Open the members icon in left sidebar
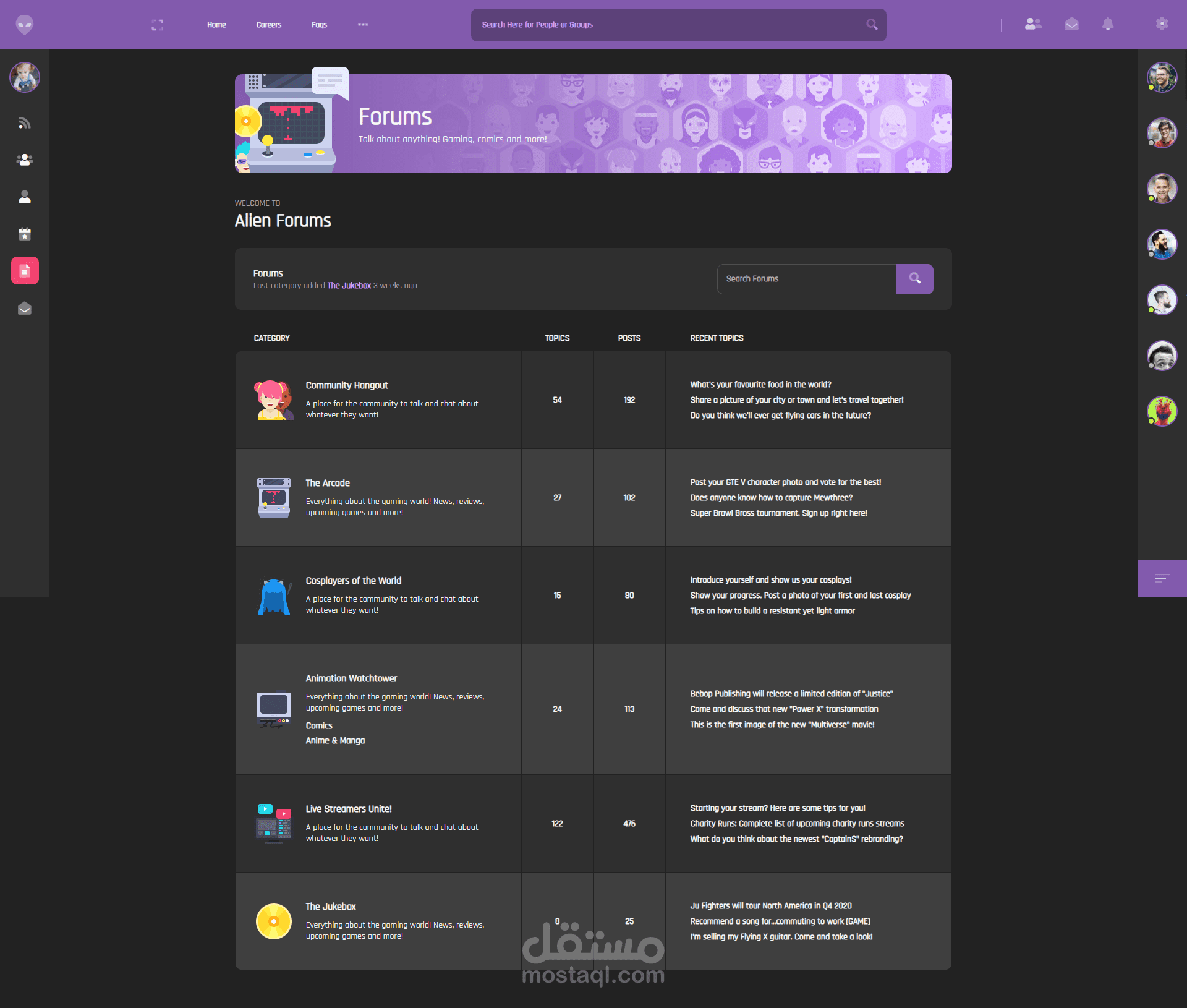This screenshot has height=1008, width=1187. click(x=24, y=197)
